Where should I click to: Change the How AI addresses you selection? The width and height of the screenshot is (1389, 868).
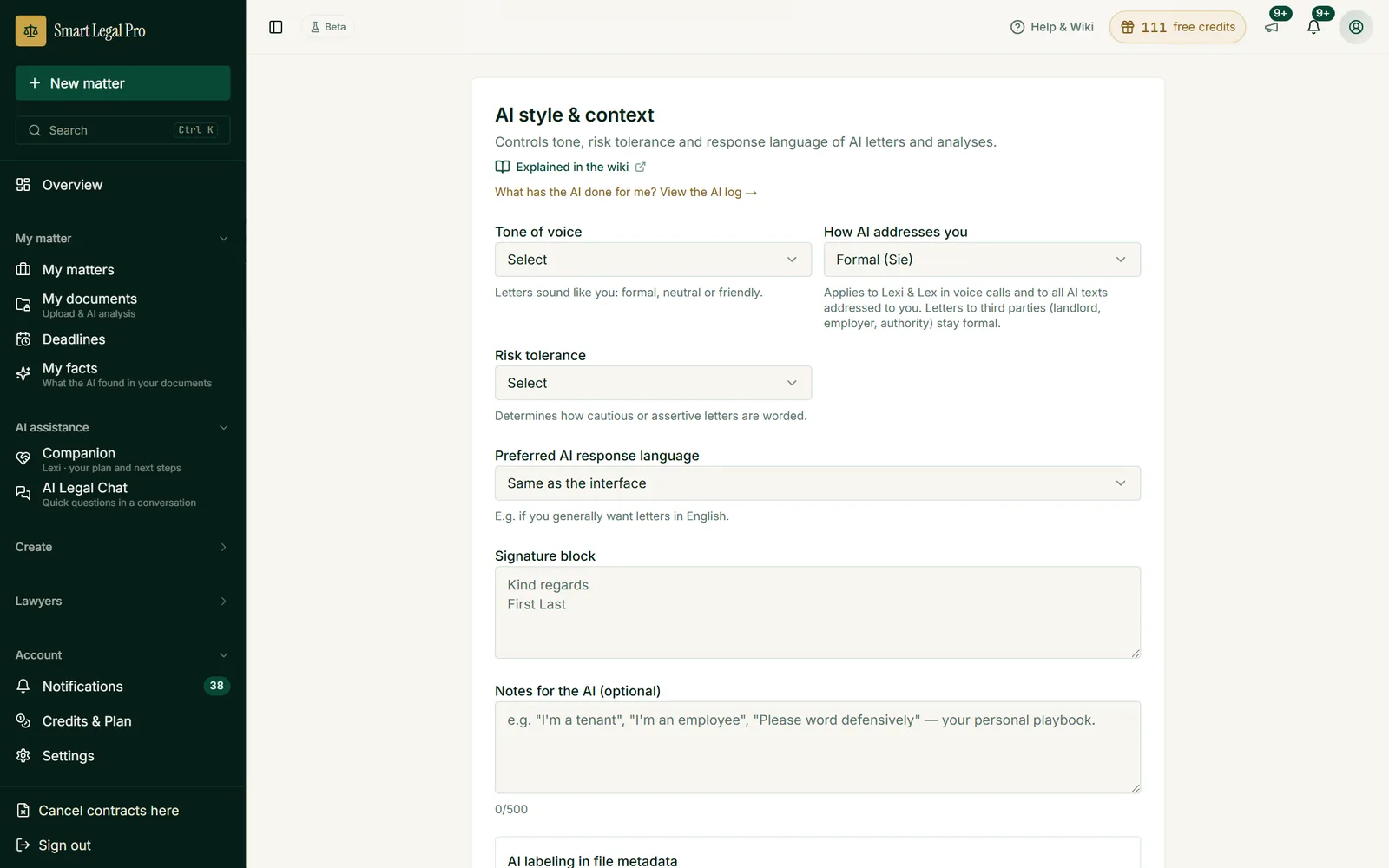982,260
